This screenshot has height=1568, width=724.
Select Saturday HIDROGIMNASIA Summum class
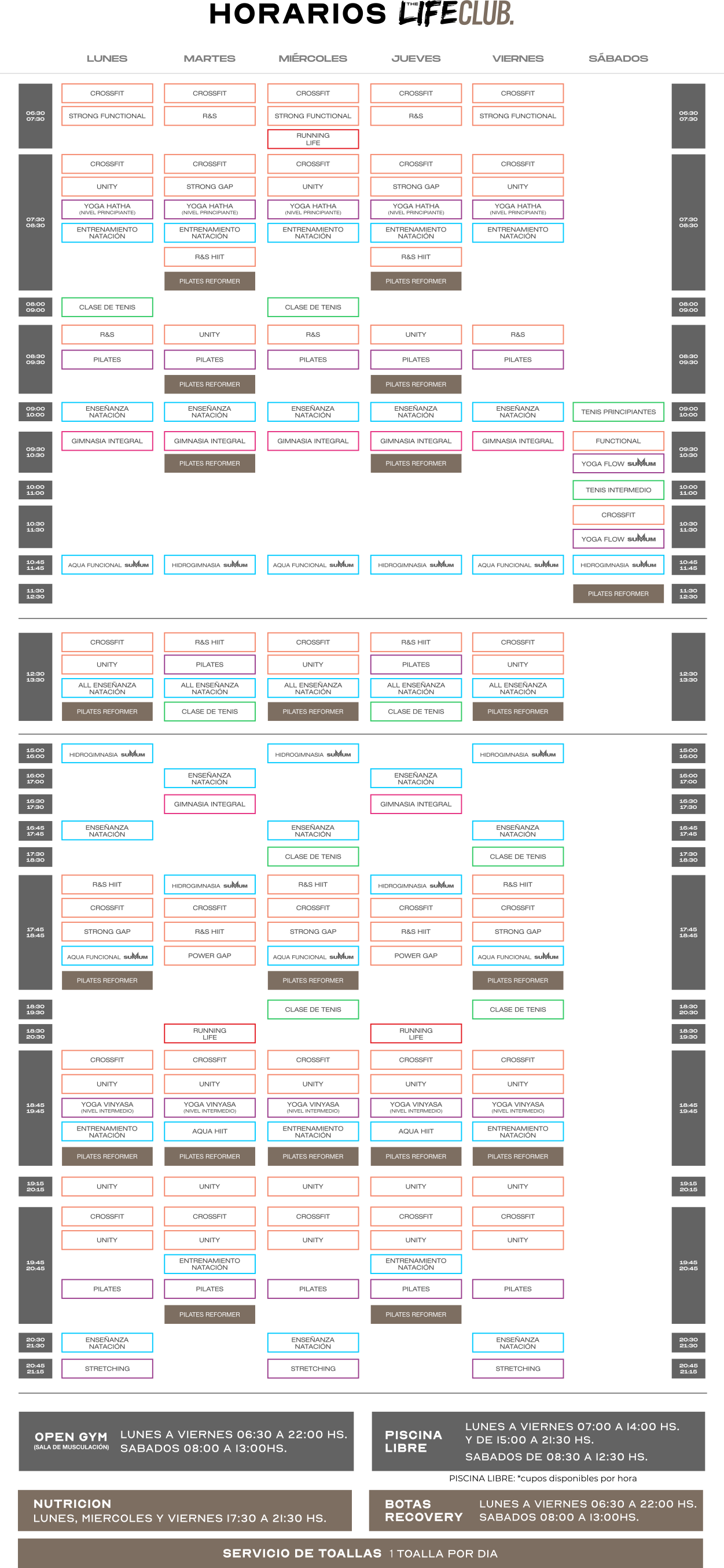click(x=618, y=565)
